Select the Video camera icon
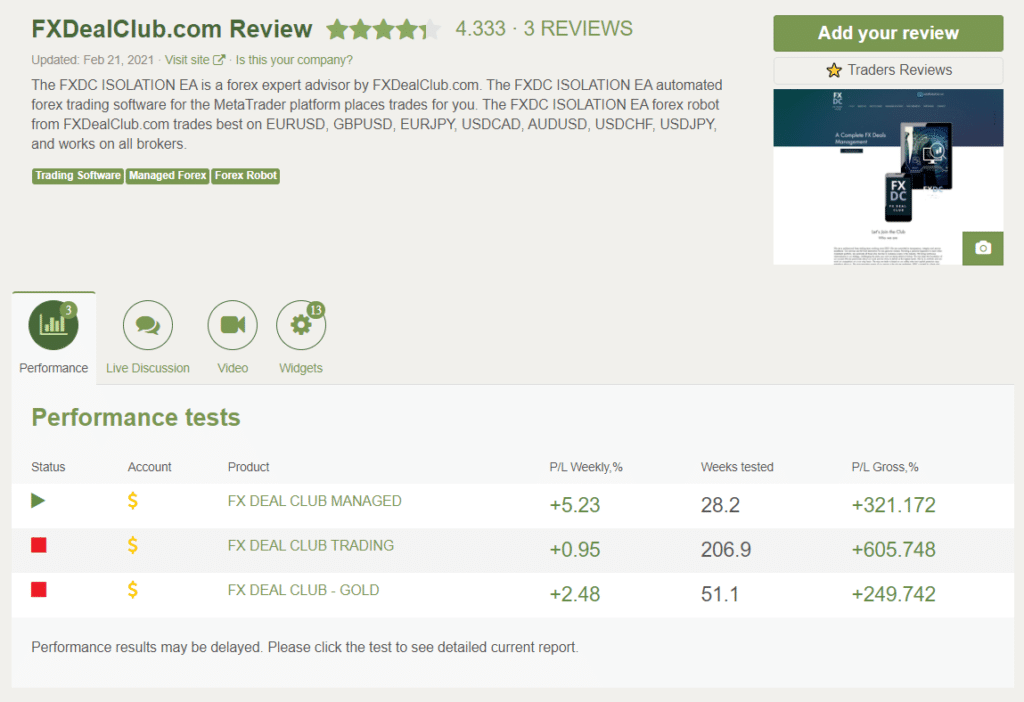 (232, 324)
